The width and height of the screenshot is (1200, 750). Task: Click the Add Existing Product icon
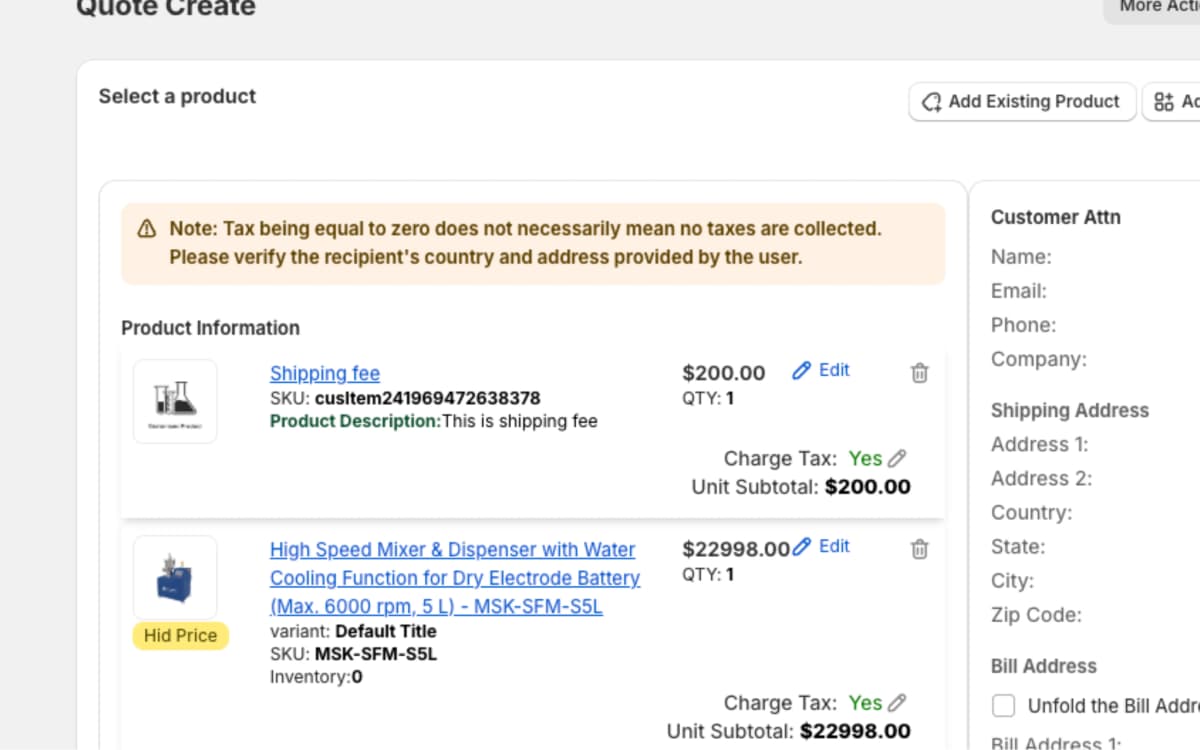click(x=932, y=102)
